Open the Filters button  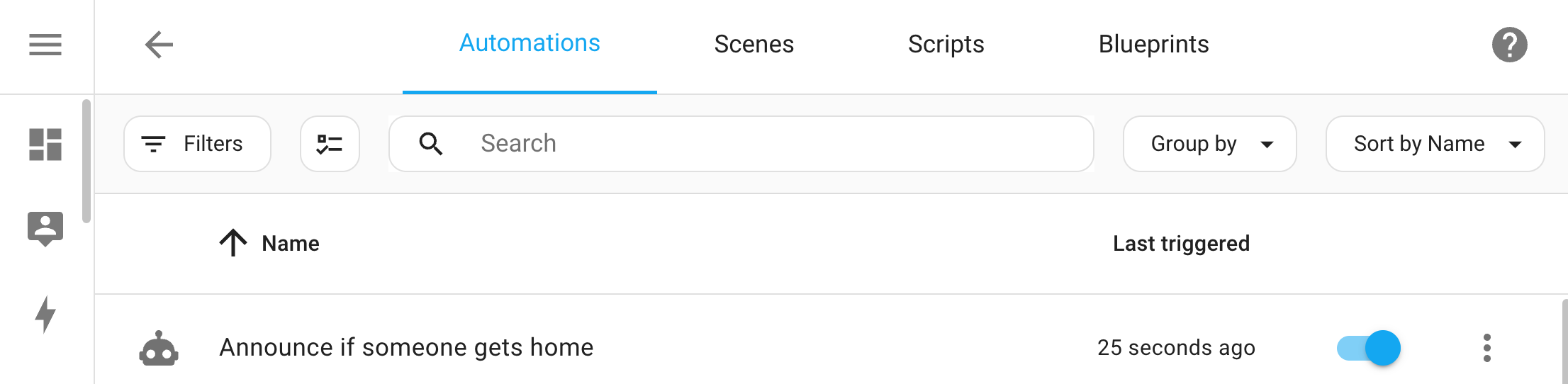click(x=197, y=144)
